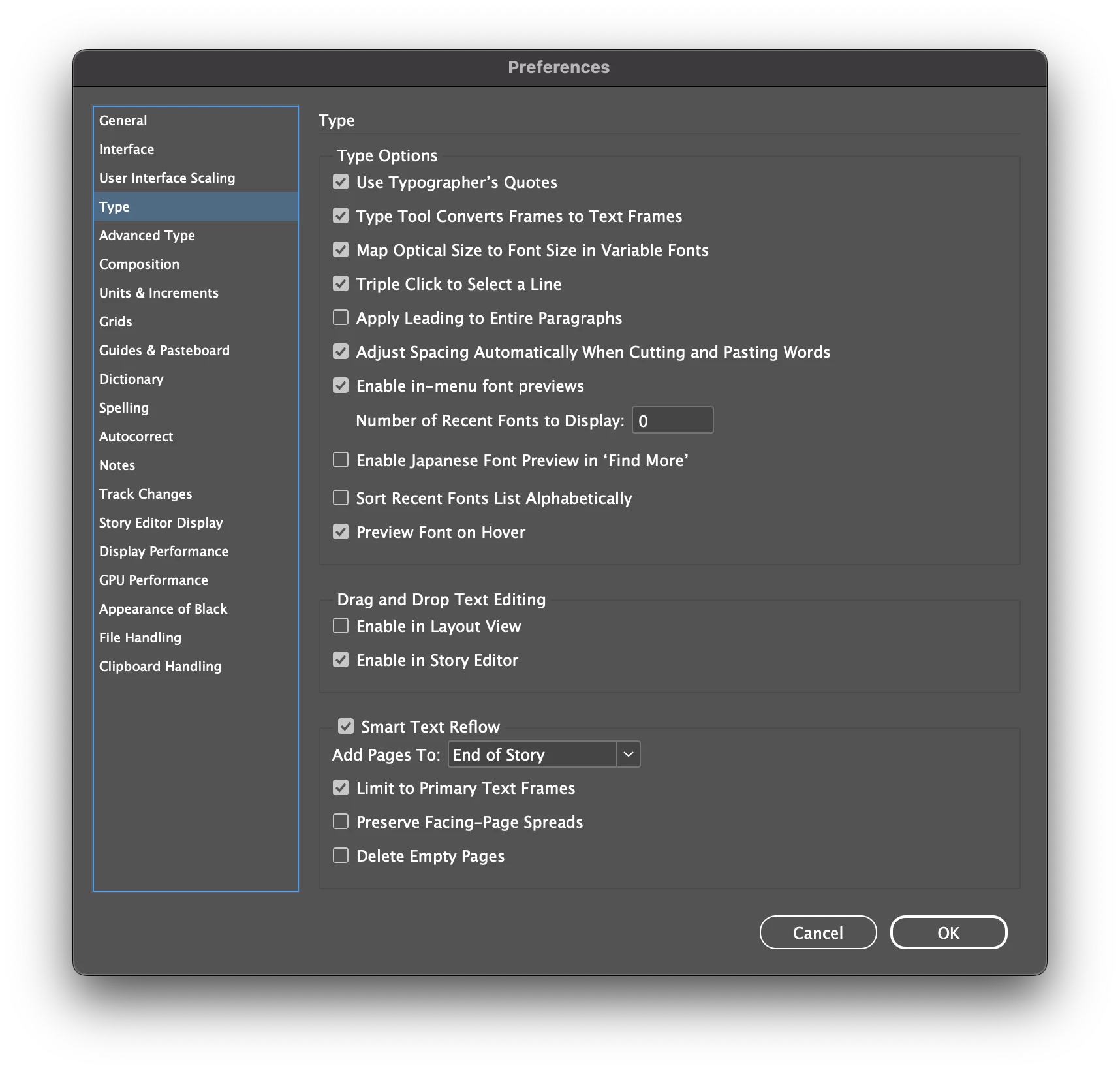Enable Delete Empty Pages option
The image size is (1120, 1072).
pos(341,856)
